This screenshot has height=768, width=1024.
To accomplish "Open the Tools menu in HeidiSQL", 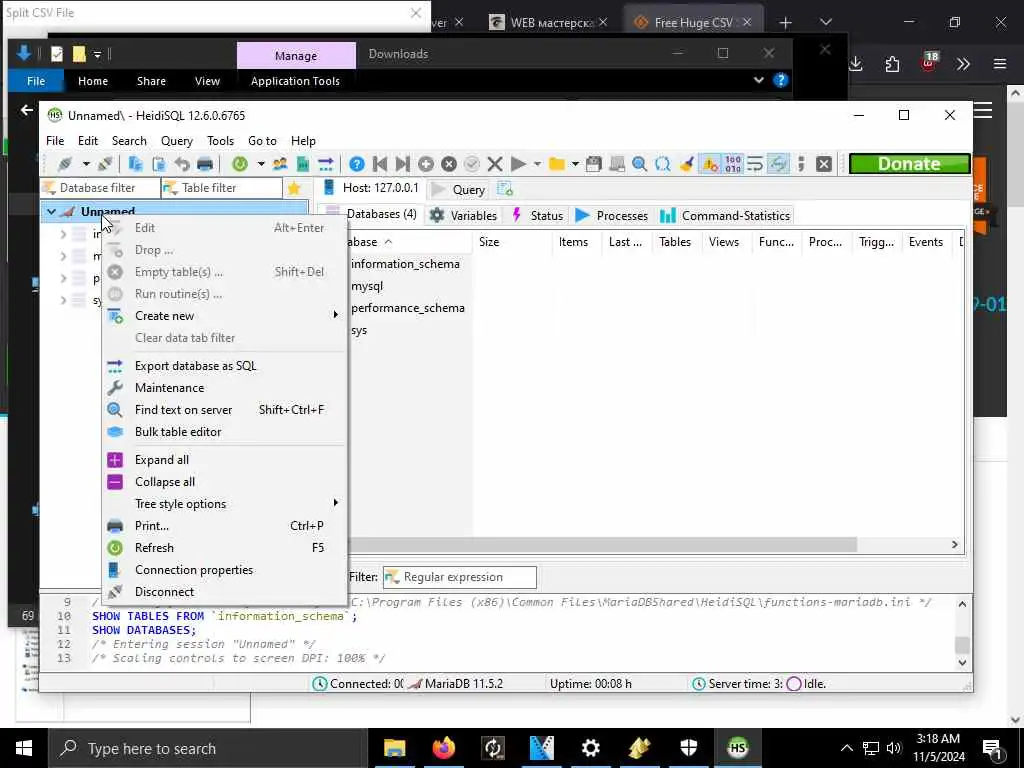I will (x=220, y=141).
